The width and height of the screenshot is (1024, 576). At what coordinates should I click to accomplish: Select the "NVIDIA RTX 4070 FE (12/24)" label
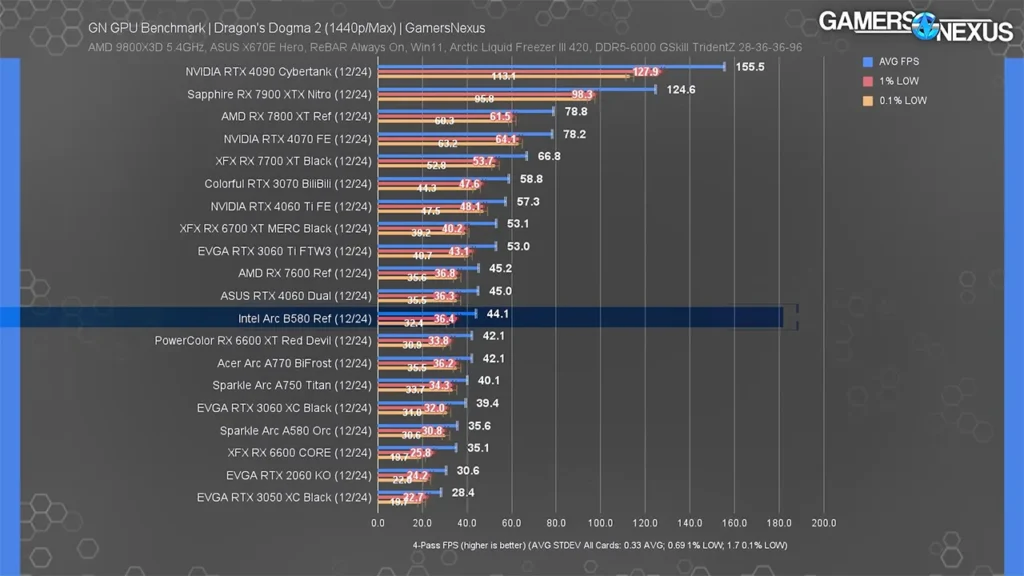[x=298, y=139]
